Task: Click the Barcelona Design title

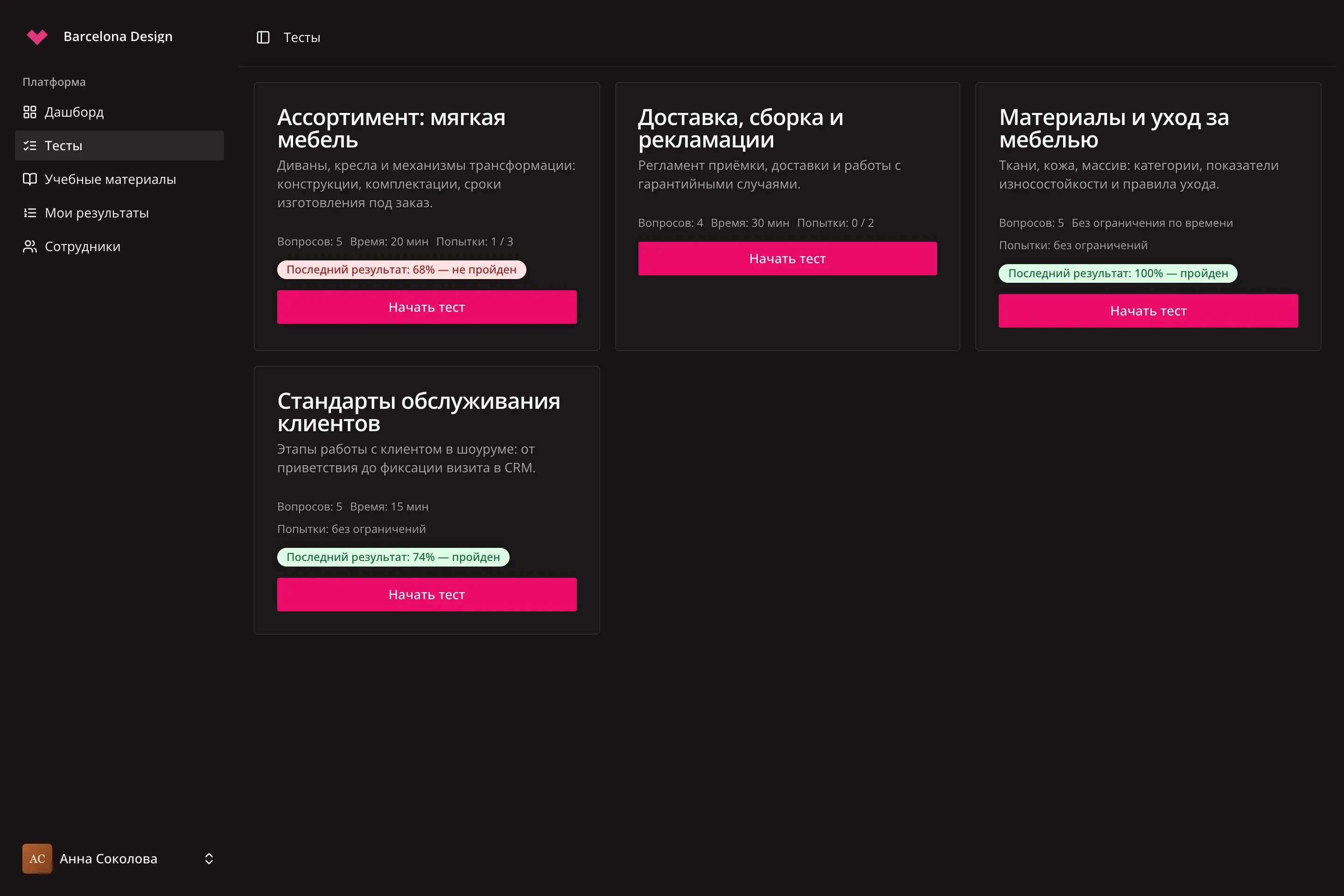Action: (118, 36)
